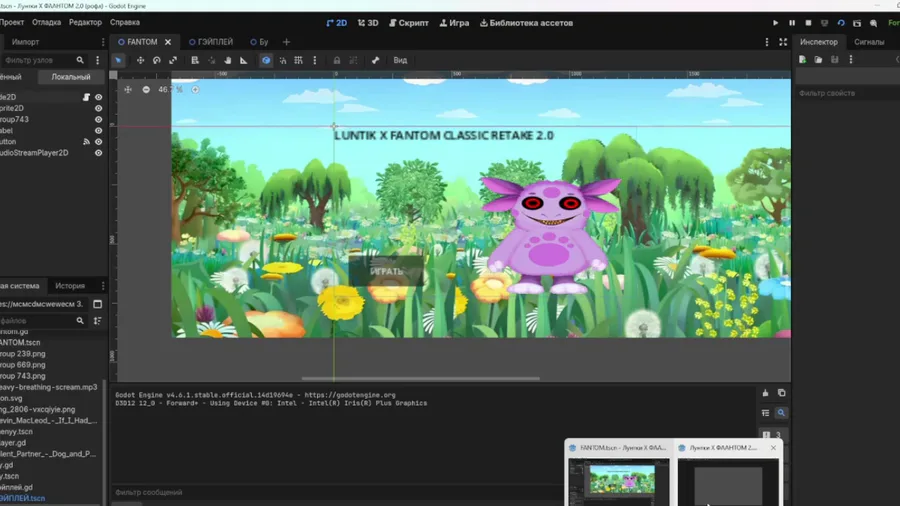Screen dimensions: 900x506
Task: Select the Pan hand tool
Action: coord(228,60)
